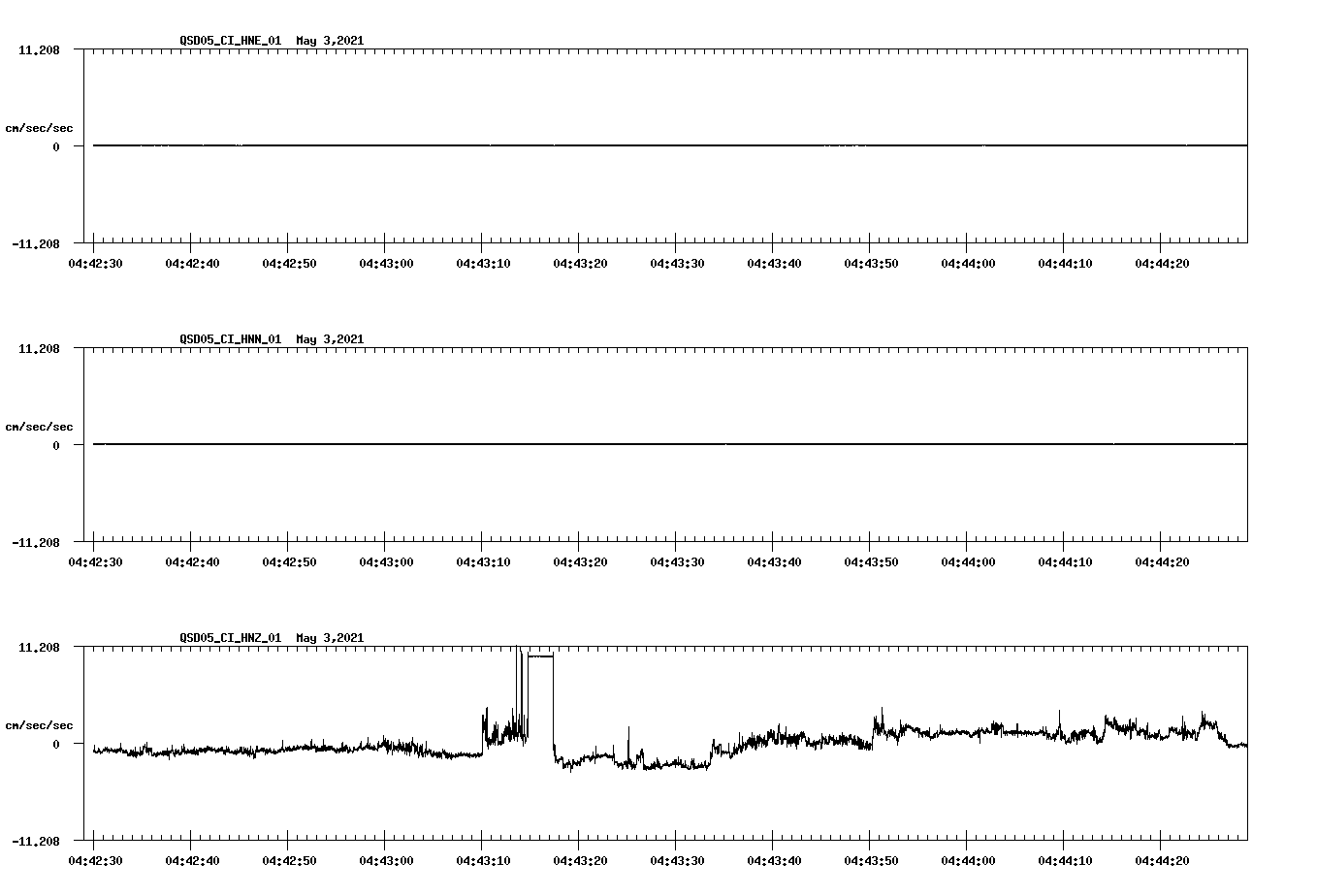Click the 04:44:20 tick label on HNN axis
The width and height of the screenshot is (1317, 896).
point(1165,560)
